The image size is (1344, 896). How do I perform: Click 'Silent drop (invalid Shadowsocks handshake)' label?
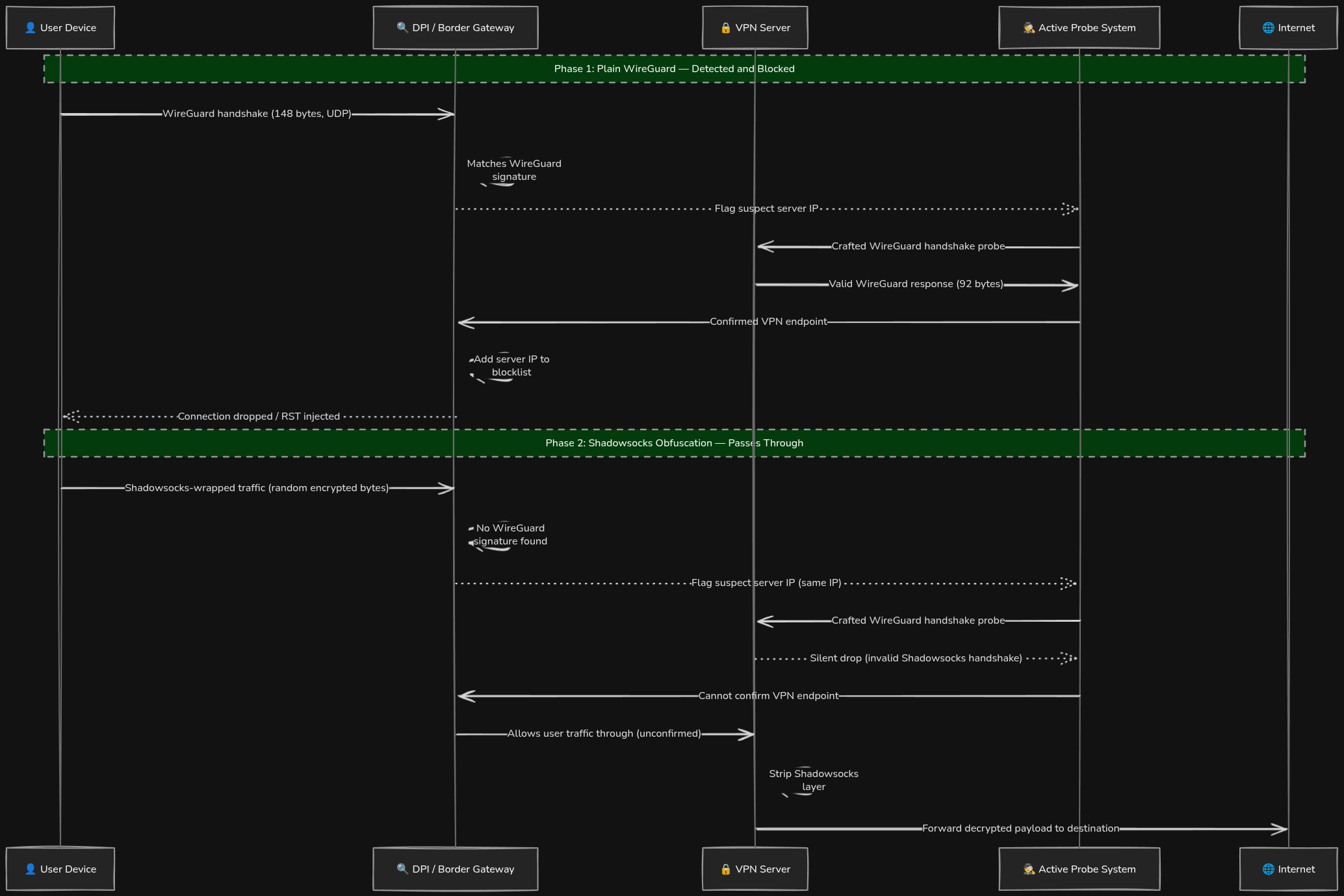pyautogui.click(x=916, y=658)
